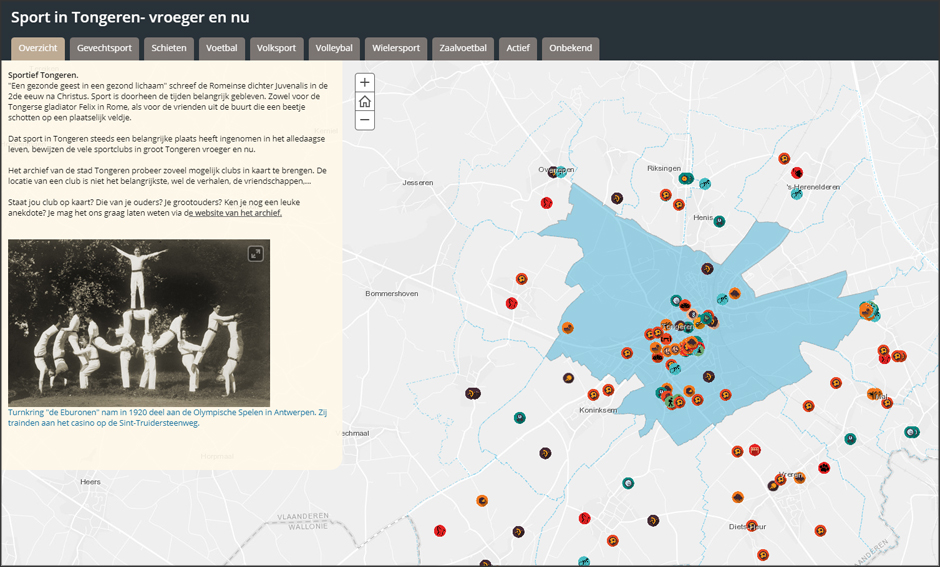Screen dimensions: 940x567
Task: Follow the 'website van het archief' link
Action: pos(235,213)
